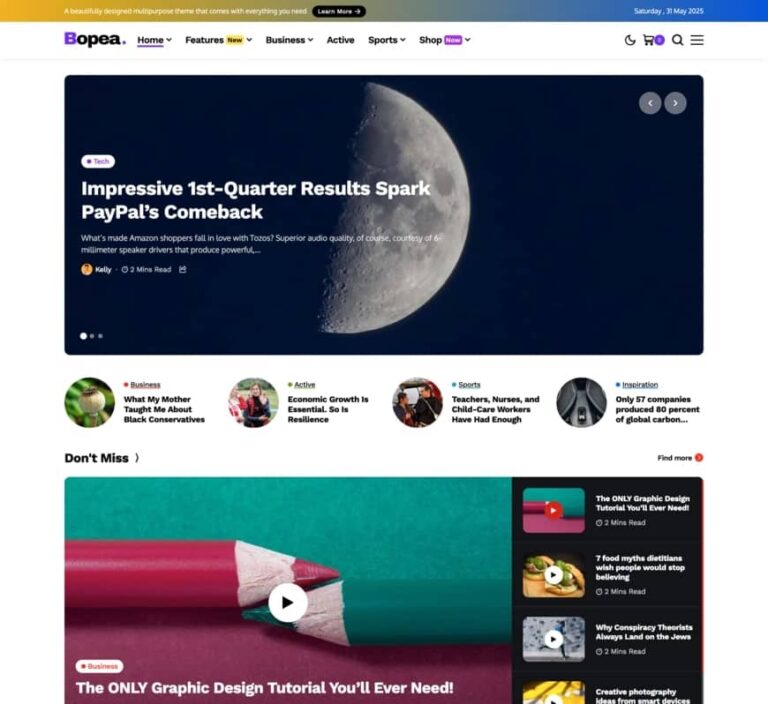
Task: Open the hamburger menu icon
Action: tap(697, 40)
